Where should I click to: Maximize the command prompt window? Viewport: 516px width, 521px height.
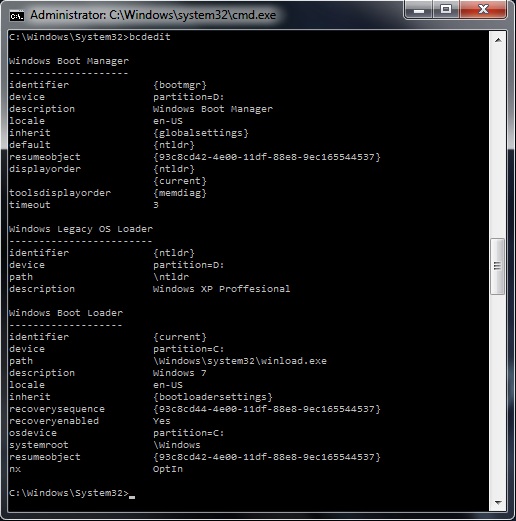(x=446, y=9)
